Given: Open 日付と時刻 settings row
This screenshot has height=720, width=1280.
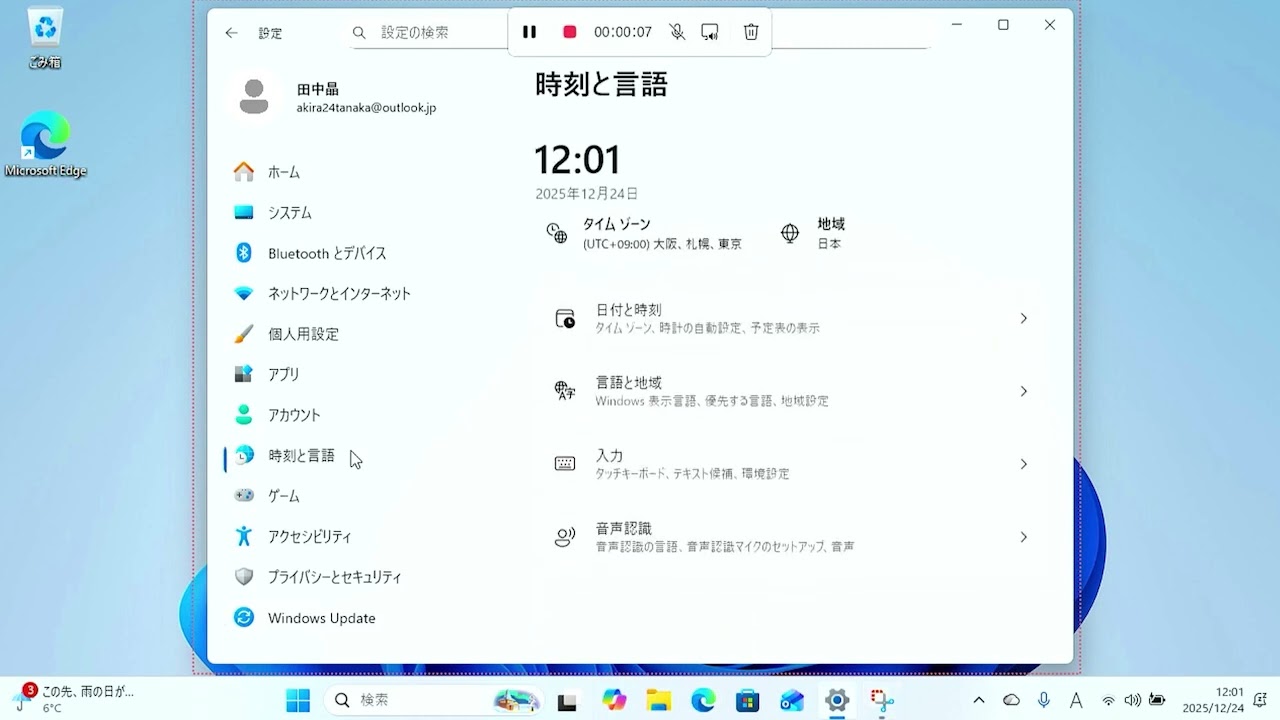Looking at the screenshot, I should point(793,318).
